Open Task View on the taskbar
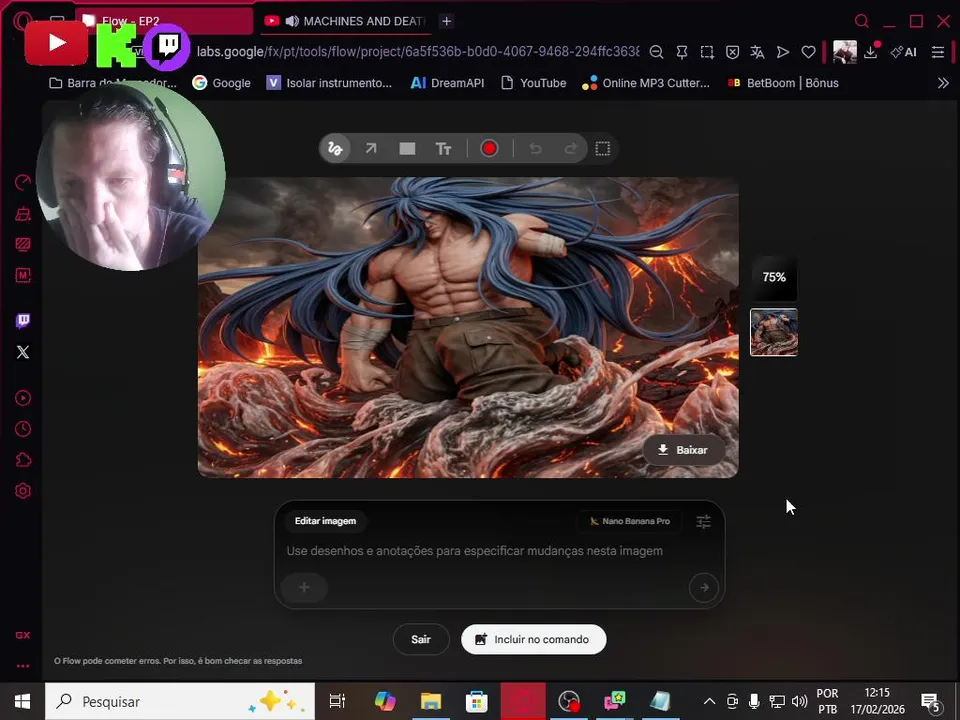Viewport: 960px width, 720px height. (x=337, y=702)
